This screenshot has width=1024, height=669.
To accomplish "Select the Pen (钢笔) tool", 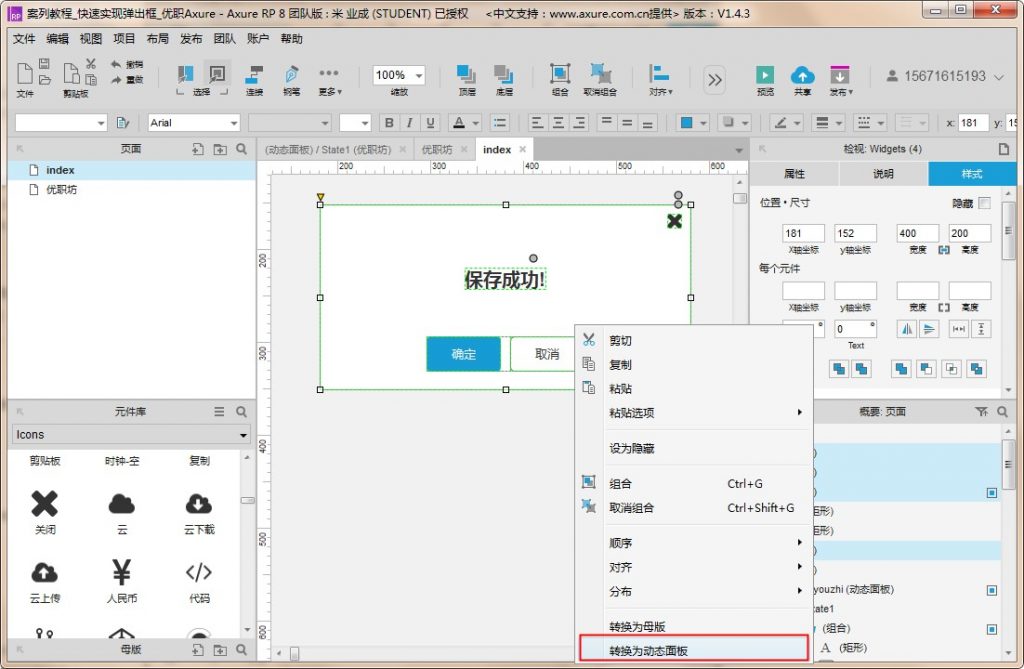I will [291, 75].
